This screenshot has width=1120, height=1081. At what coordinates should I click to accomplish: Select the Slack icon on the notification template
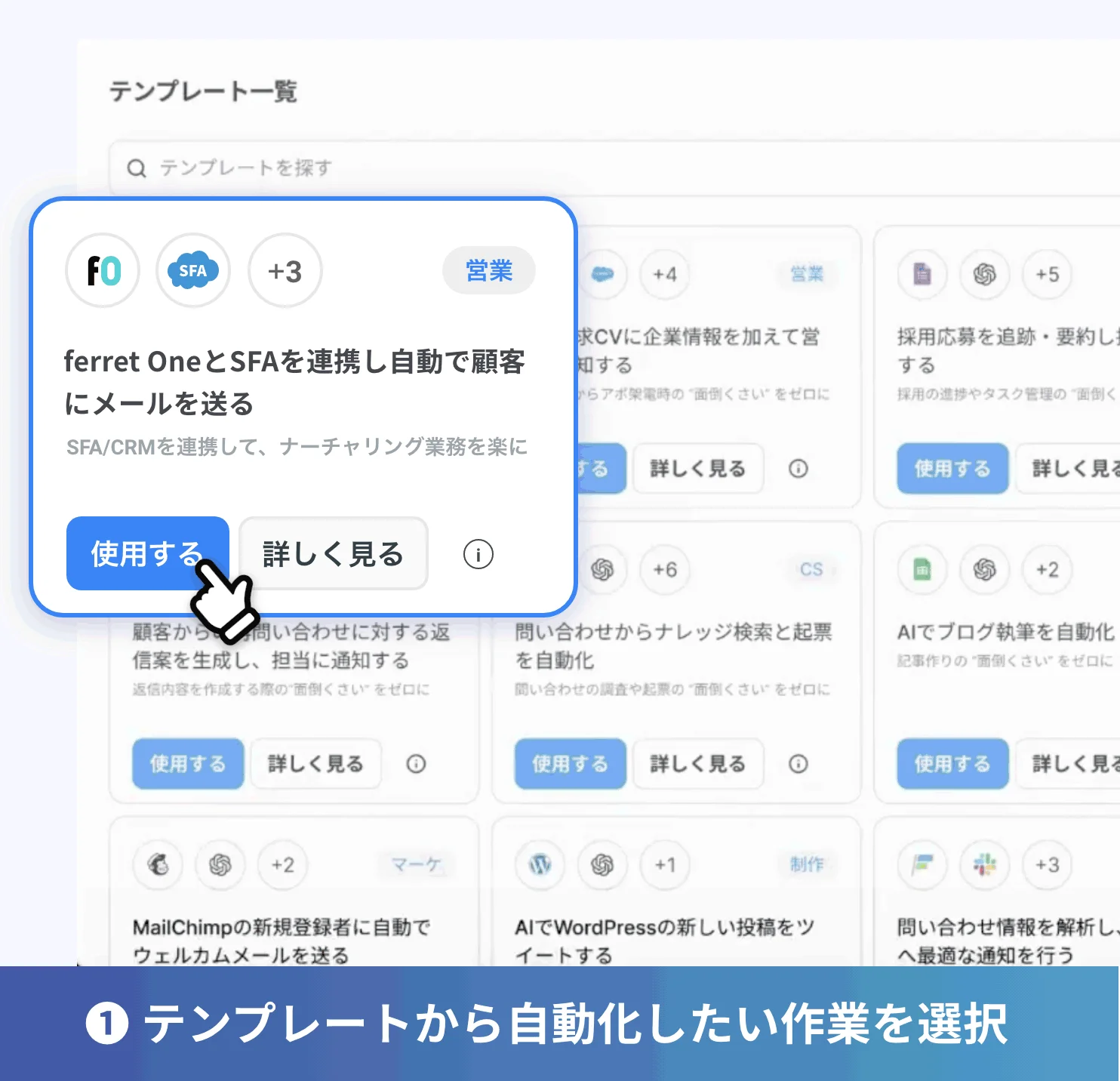pos(983,866)
